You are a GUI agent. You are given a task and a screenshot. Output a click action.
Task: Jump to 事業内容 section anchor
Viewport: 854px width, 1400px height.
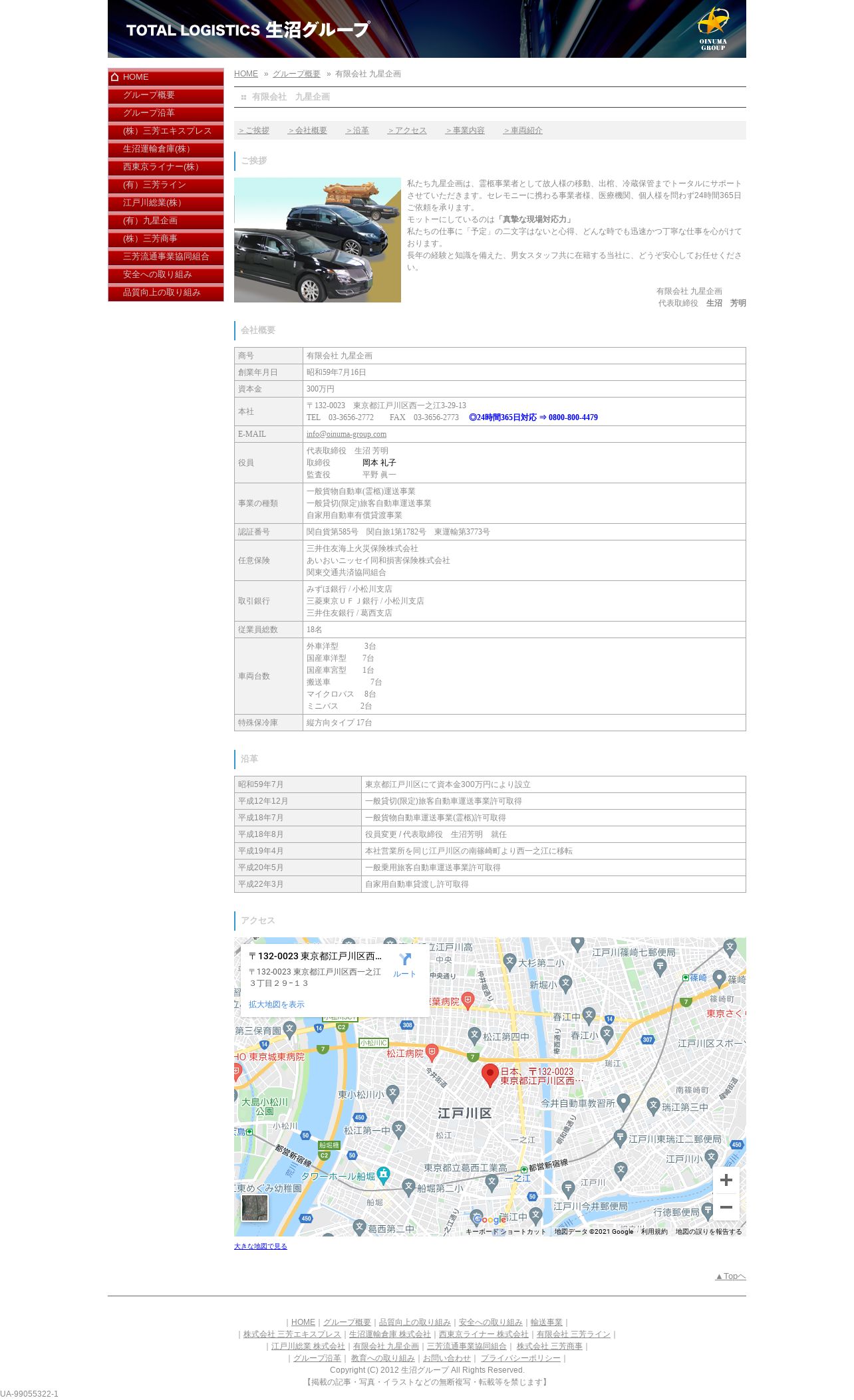[x=465, y=130]
